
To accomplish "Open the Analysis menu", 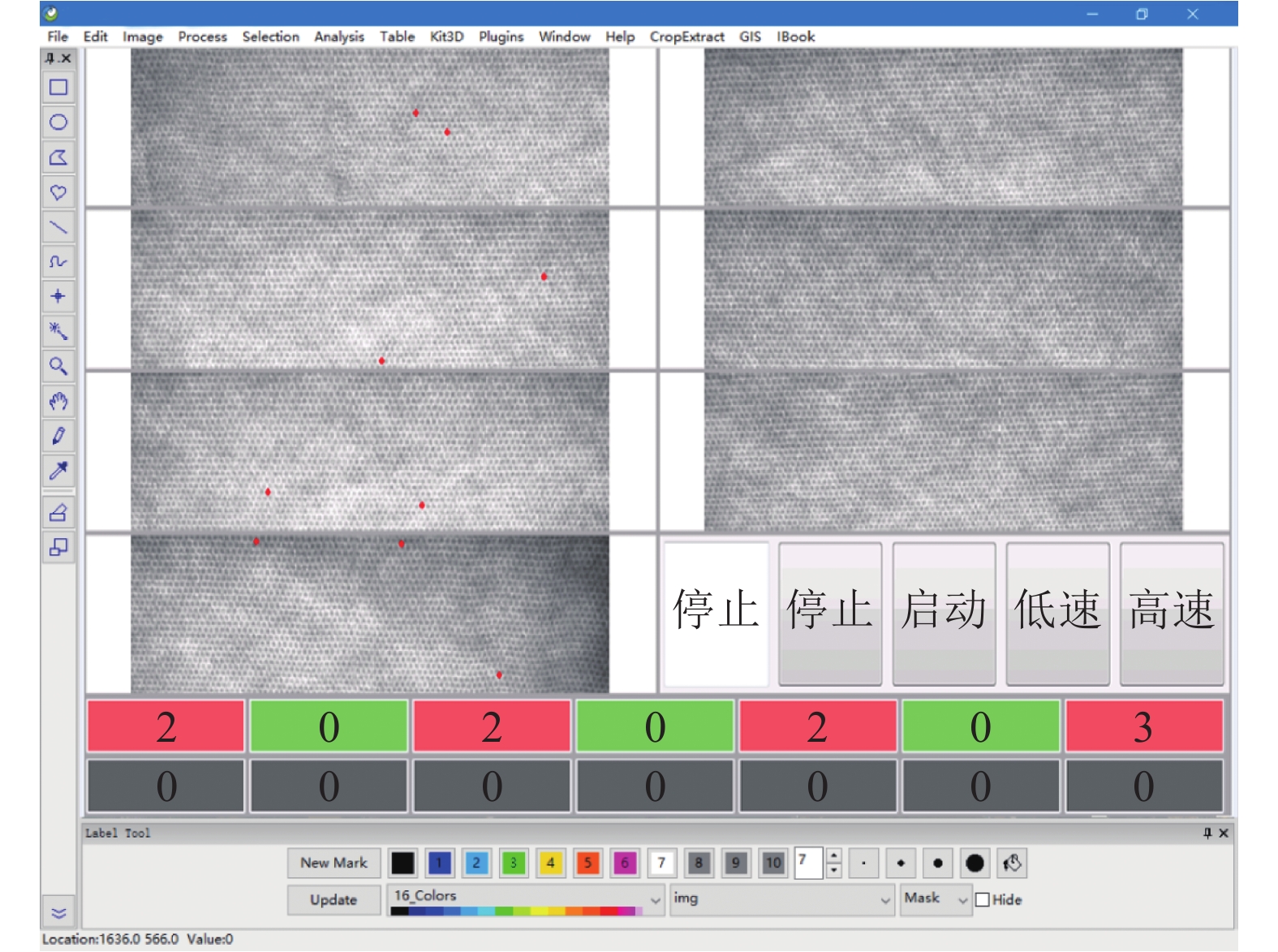I will click(339, 37).
